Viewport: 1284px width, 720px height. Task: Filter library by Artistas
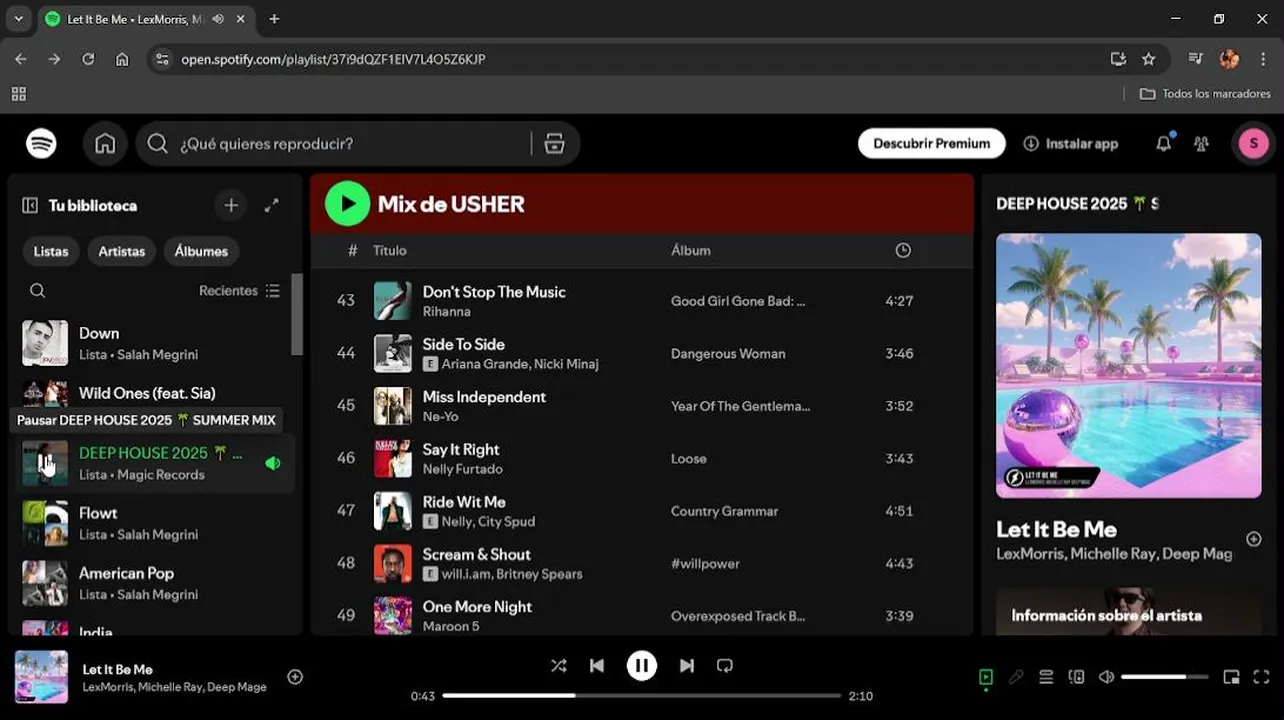122,251
